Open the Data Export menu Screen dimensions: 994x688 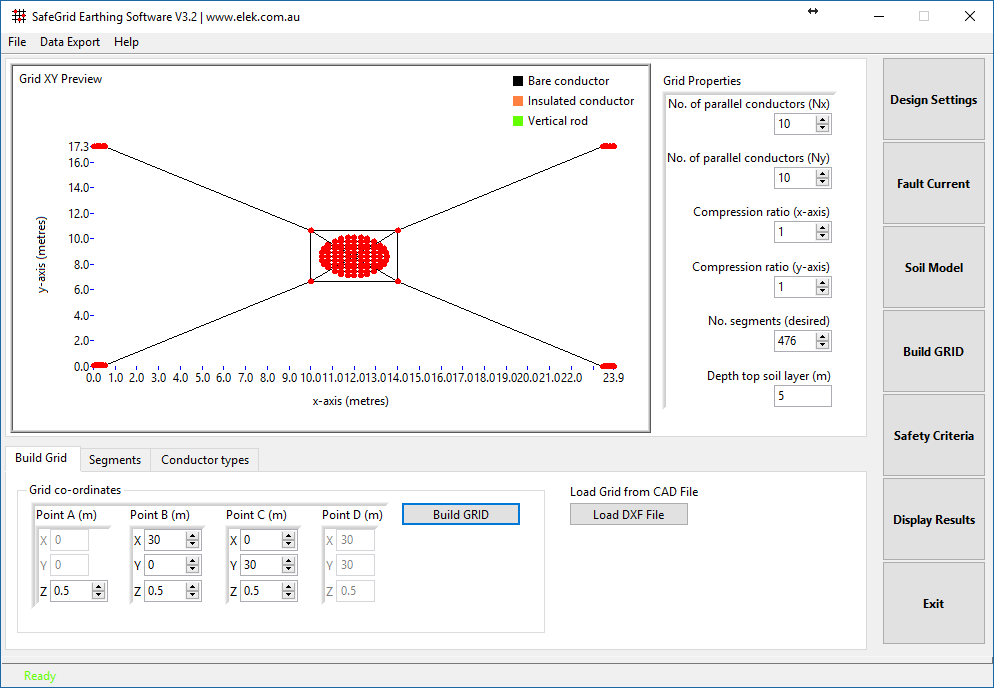click(69, 42)
